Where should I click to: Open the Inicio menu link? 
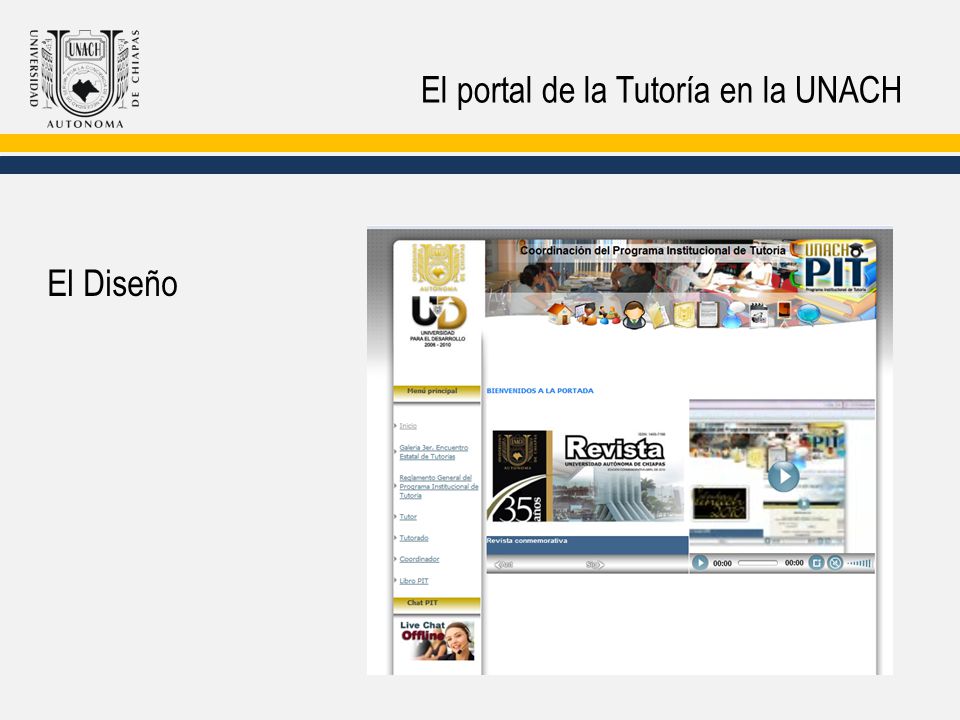(408, 426)
